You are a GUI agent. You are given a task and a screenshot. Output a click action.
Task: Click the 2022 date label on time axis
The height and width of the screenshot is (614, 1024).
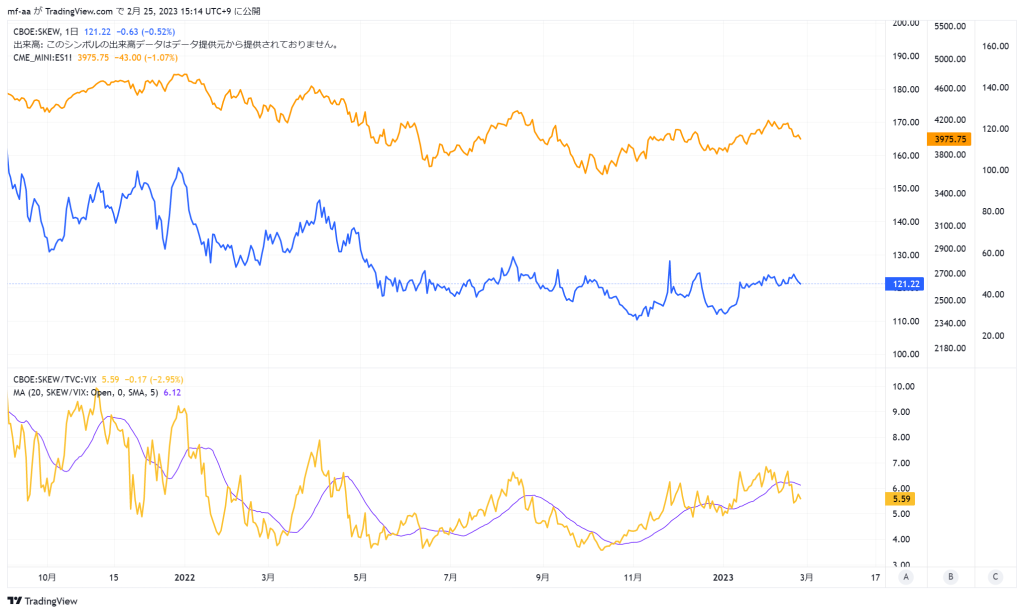pyautogui.click(x=185, y=577)
